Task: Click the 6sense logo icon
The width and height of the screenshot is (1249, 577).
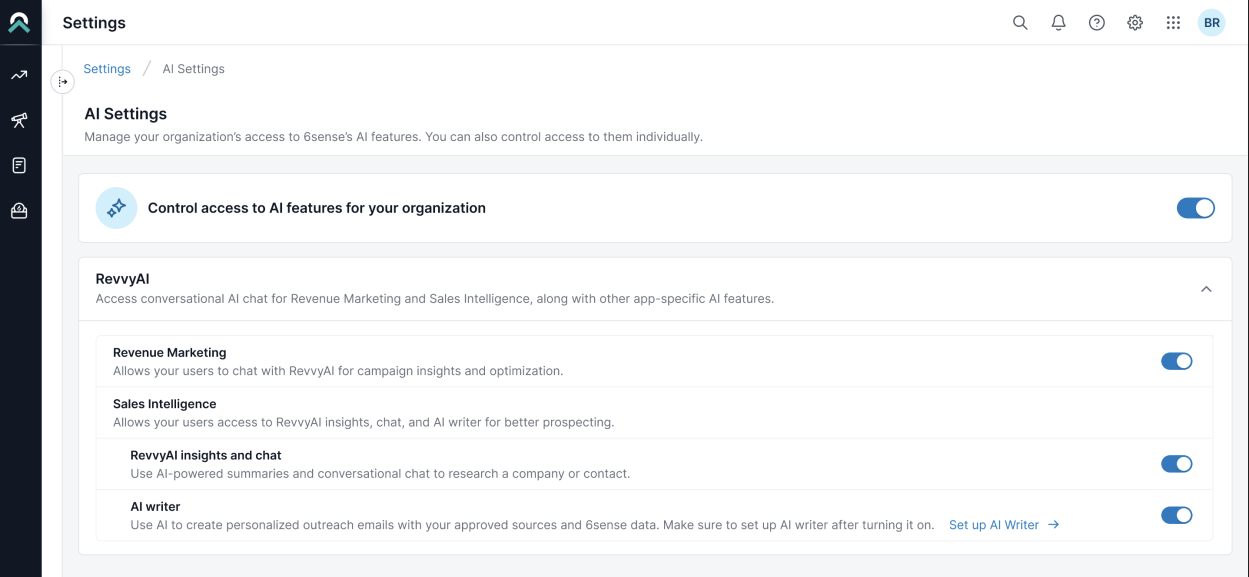Action: coord(19,22)
